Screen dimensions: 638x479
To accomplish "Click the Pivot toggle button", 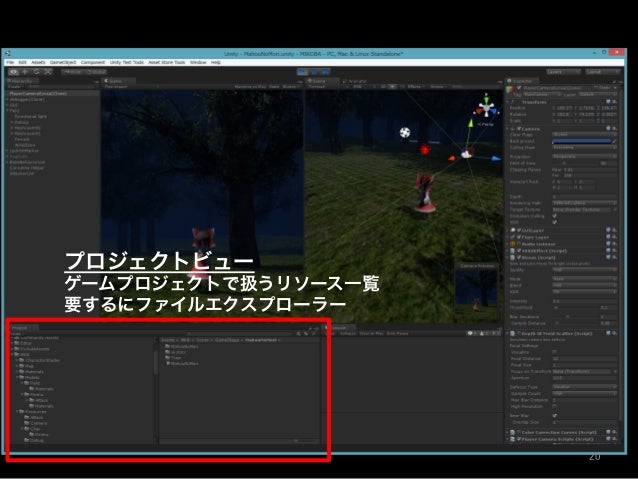I will point(73,72).
